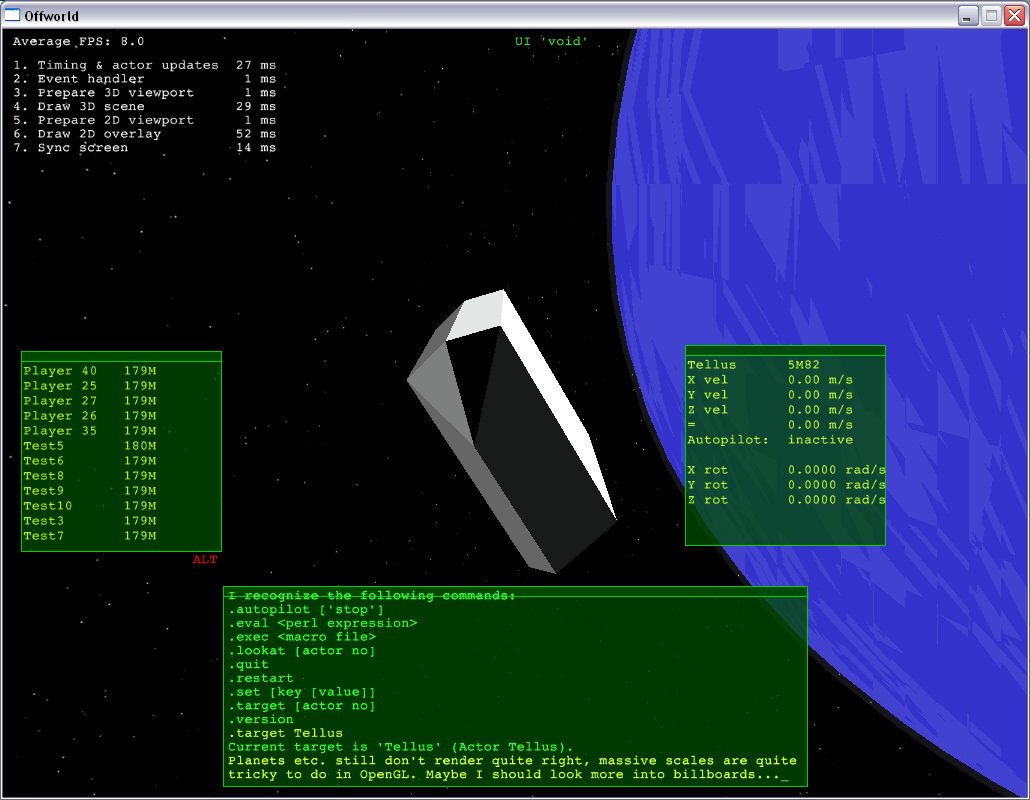
Task: Click the 'Average FPS: 8.0' readout
Action: tap(78, 41)
